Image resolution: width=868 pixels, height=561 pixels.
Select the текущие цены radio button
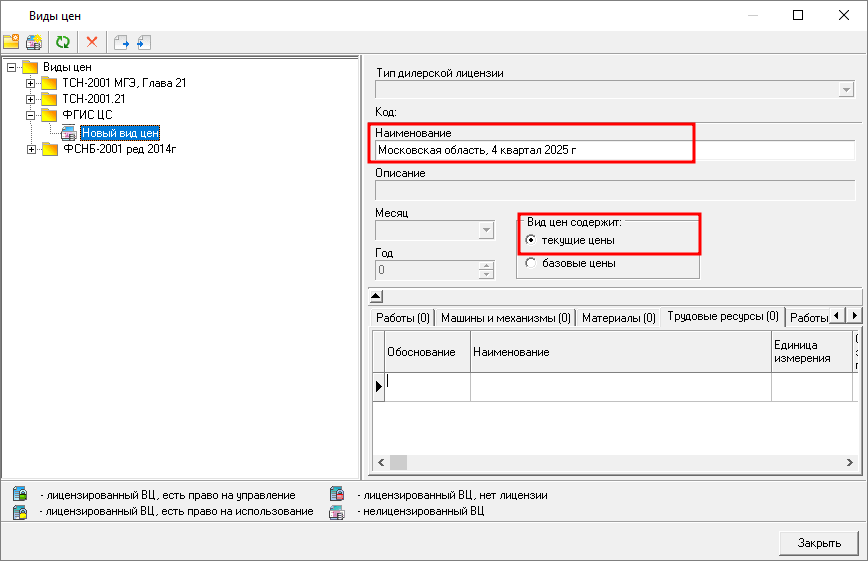531,240
